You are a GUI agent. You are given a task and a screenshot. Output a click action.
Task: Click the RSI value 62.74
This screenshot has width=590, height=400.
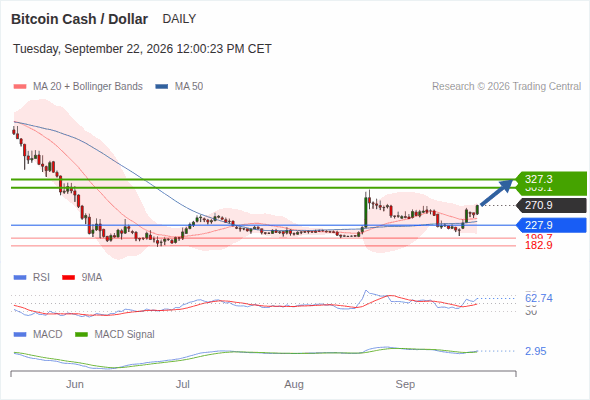pyautogui.click(x=539, y=298)
